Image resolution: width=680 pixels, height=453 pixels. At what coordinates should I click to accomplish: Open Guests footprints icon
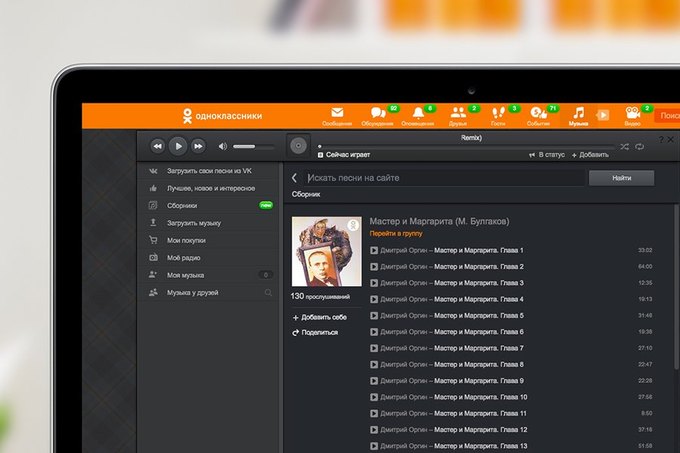[498, 113]
